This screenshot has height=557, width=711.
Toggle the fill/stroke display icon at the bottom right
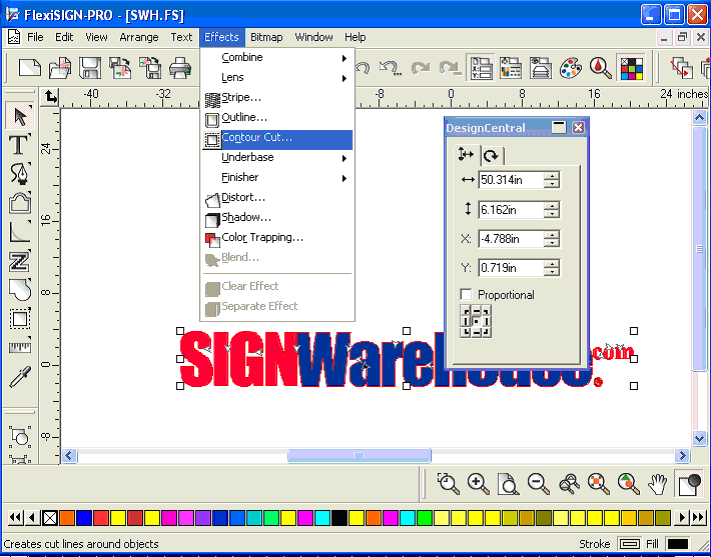coord(689,484)
